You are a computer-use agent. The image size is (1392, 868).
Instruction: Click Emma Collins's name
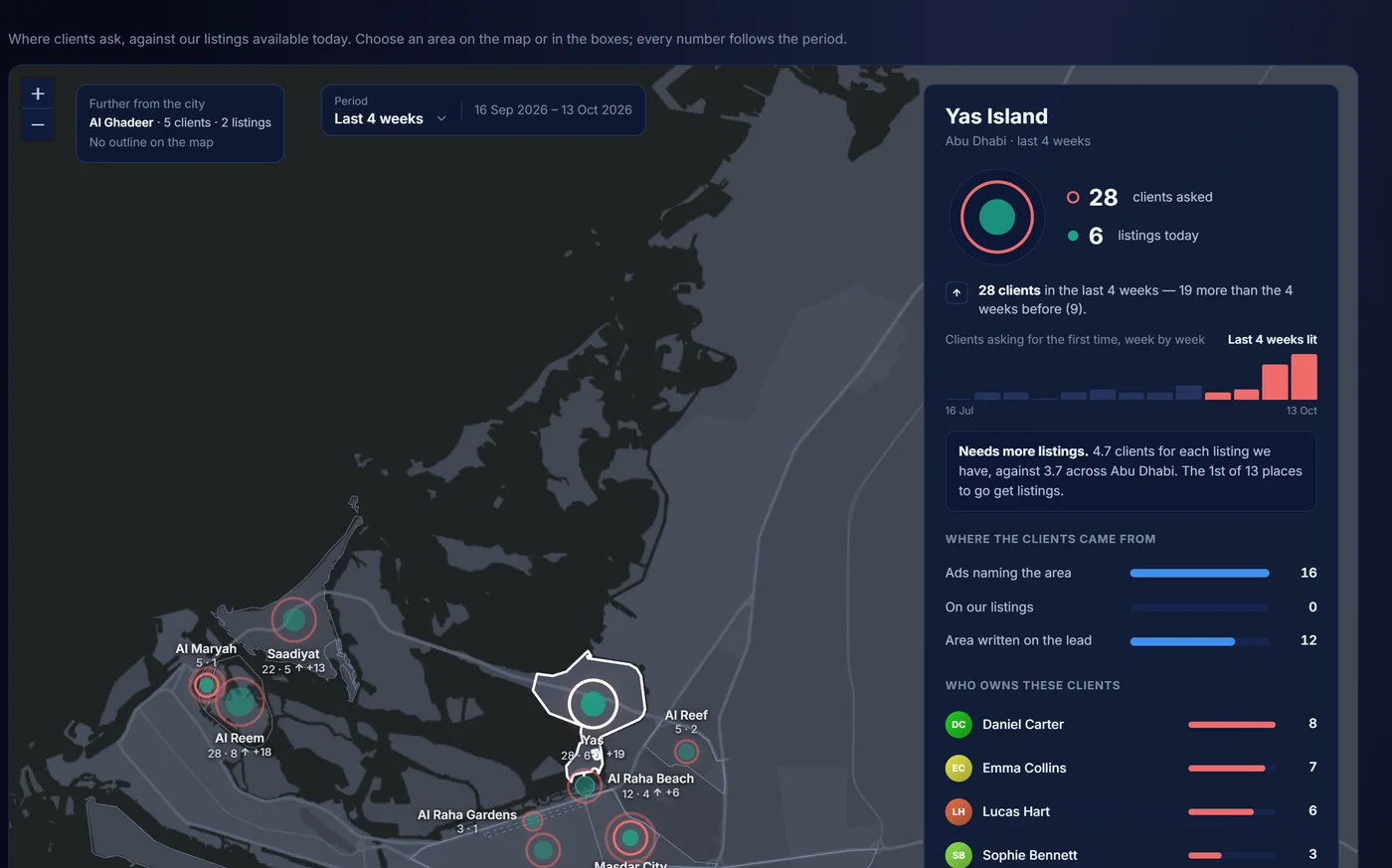[1024, 768]
